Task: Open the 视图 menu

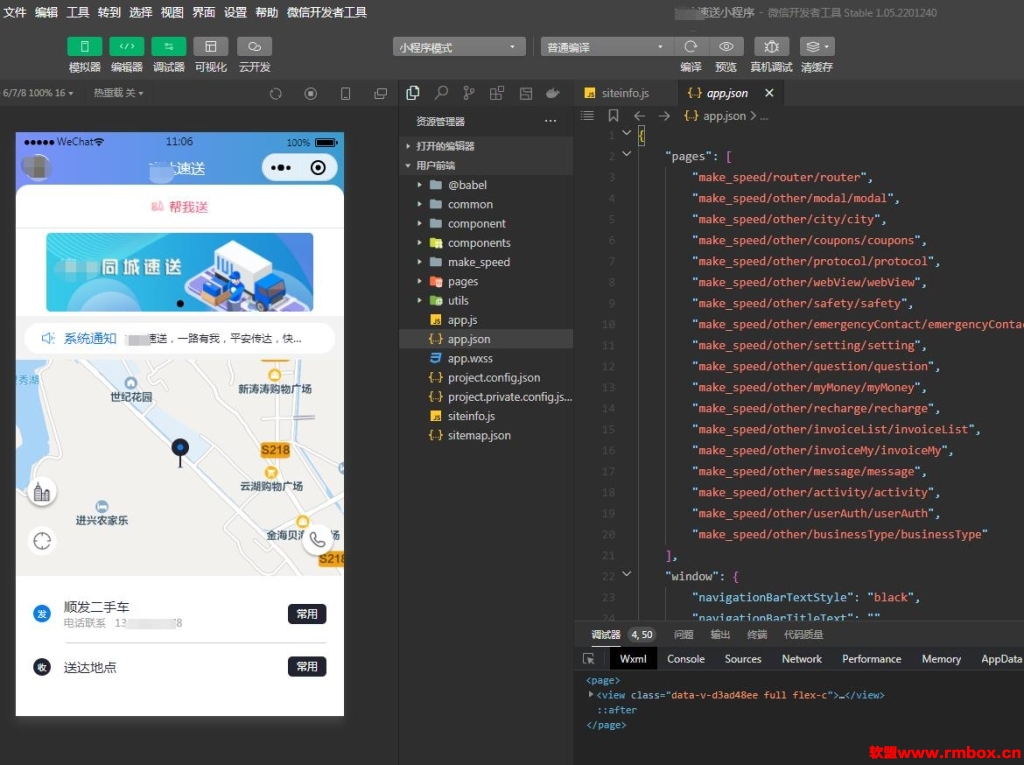Action: [172, 12]
